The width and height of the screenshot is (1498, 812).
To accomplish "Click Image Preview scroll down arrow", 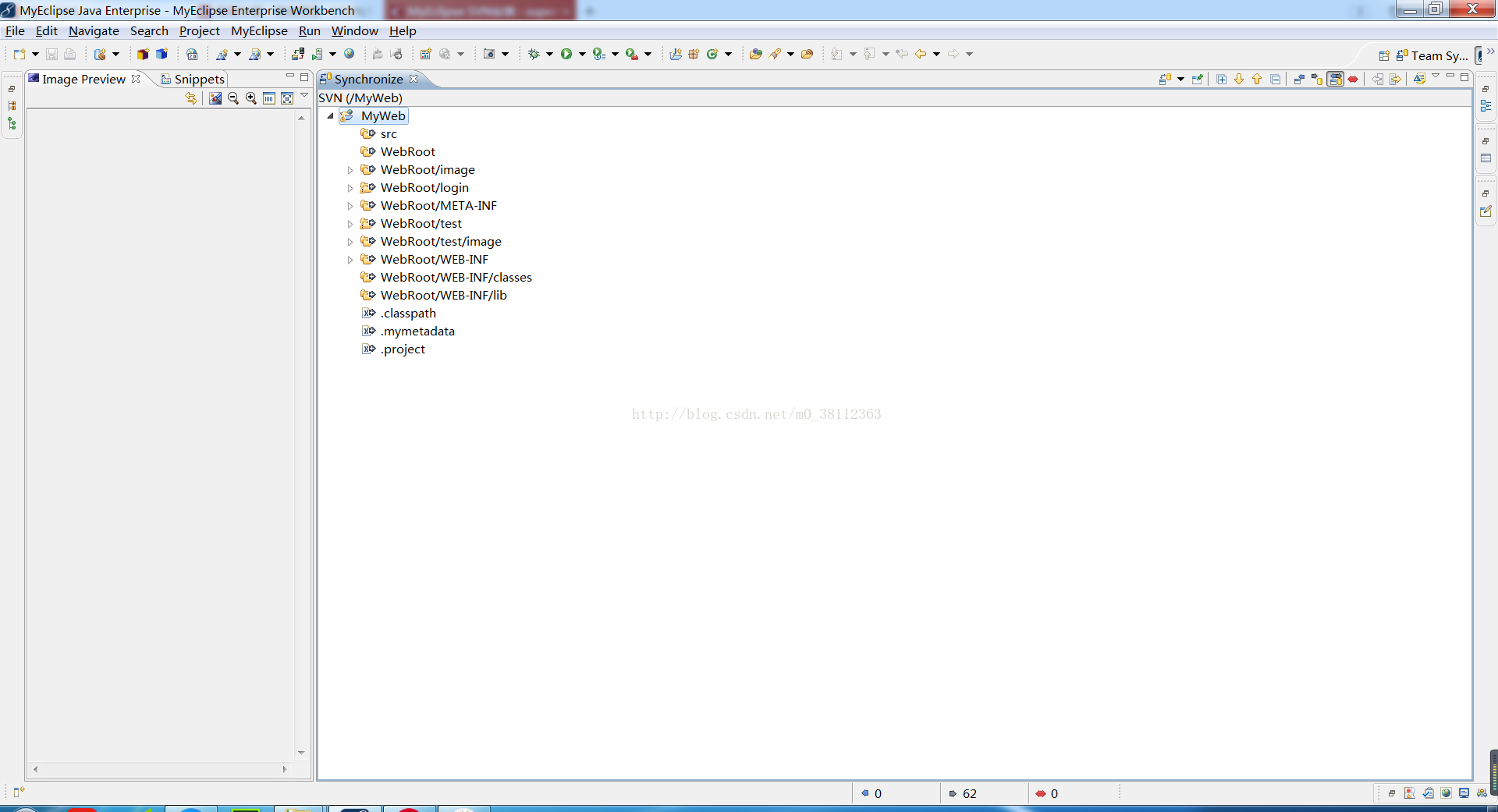I will (301, 753).
